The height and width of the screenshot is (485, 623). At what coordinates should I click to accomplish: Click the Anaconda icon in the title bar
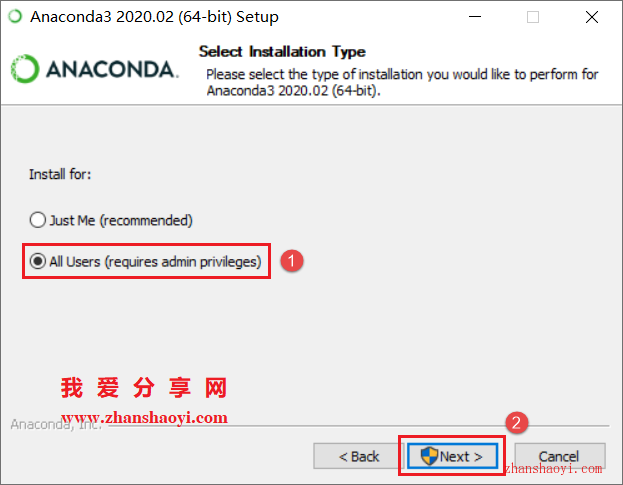coord(15,17)
